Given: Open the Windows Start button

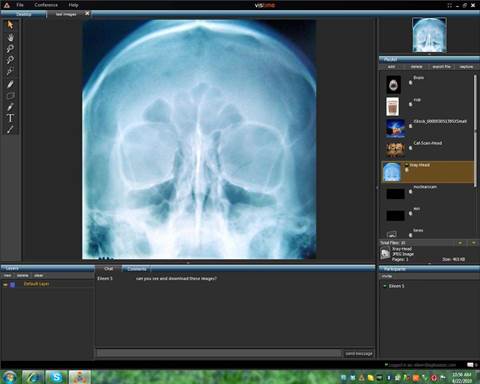Looking at the screenshot, I should (9, 377).
